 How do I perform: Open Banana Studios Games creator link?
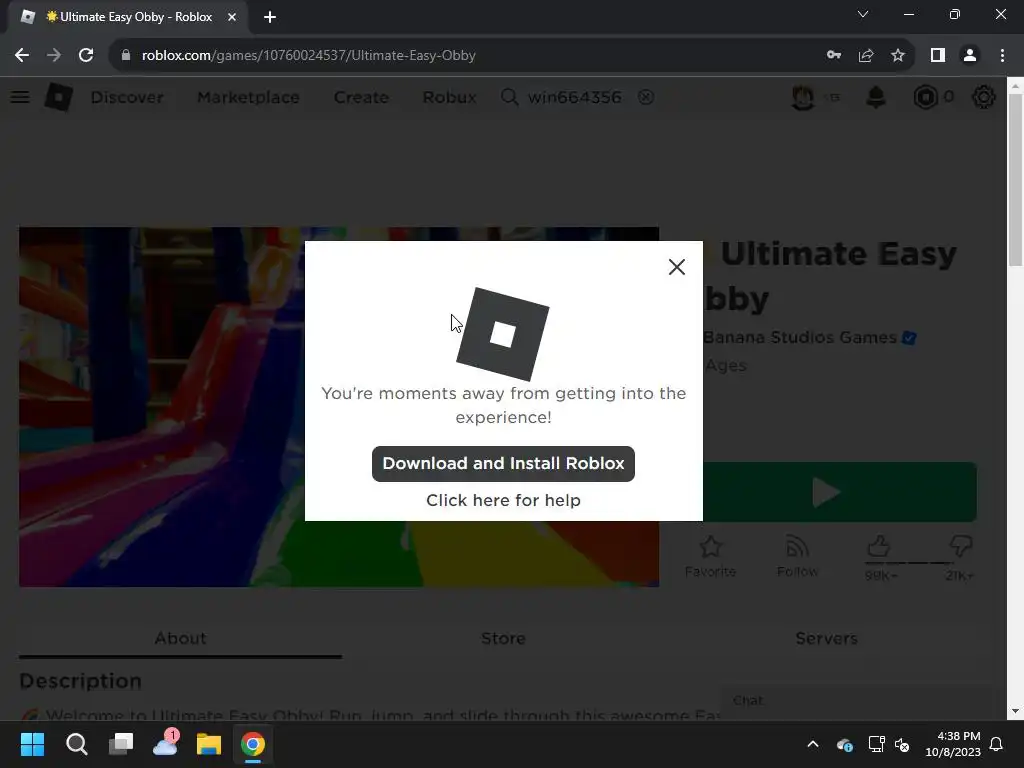click(800, 338)
